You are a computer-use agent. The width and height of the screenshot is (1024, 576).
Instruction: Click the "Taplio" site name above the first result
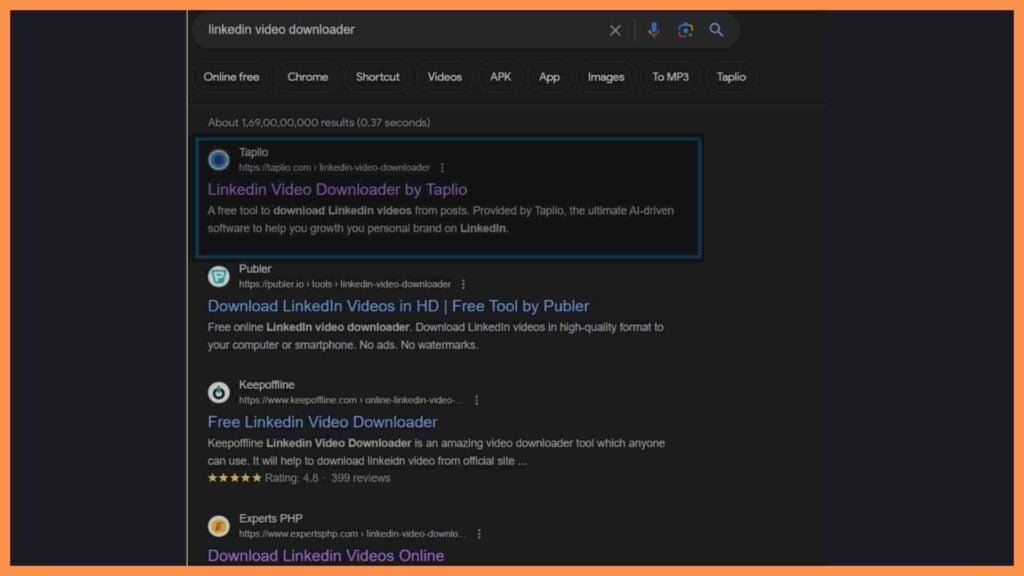point(253,152)
